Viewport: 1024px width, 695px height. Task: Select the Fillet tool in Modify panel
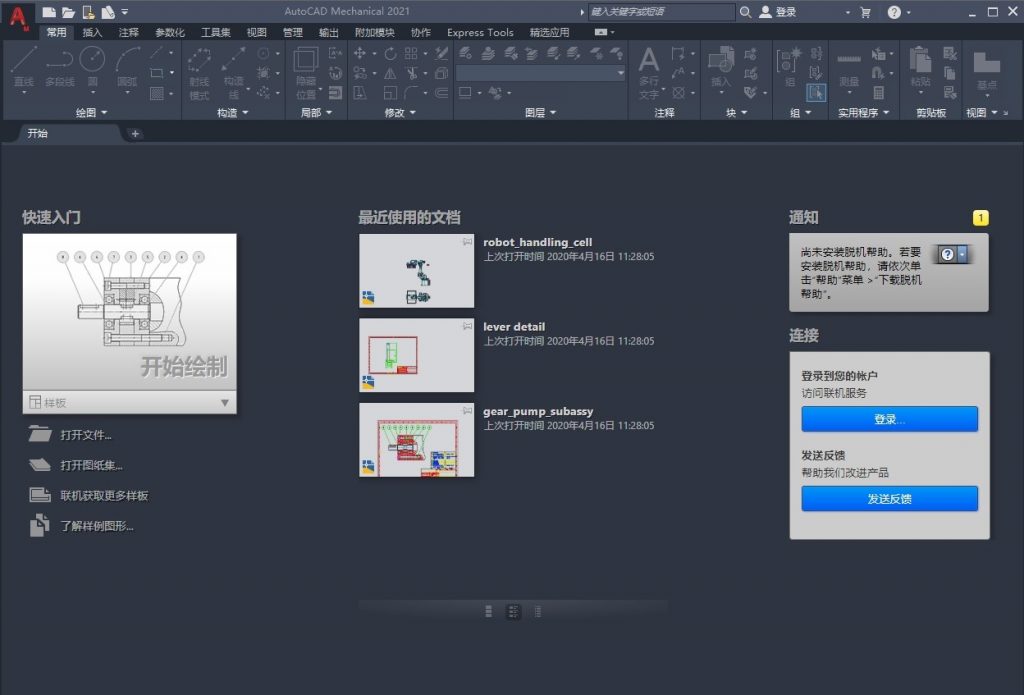coord(411,93)
